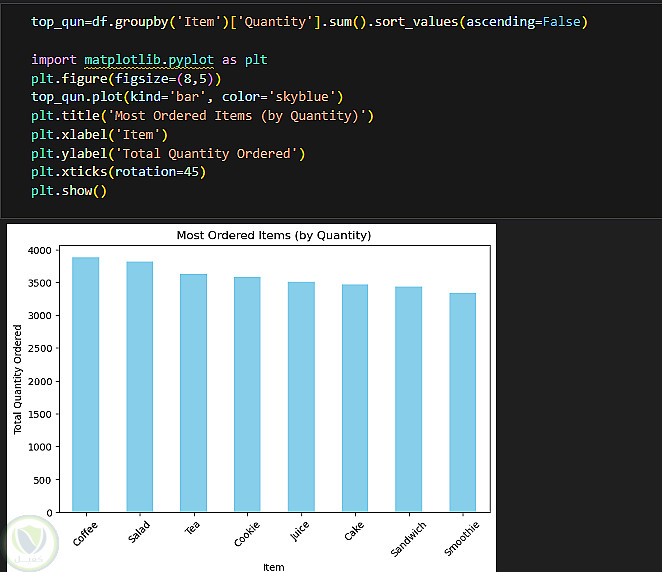
Task: Click the 'Coffee' x-axis tick label
Action: pos(84,531)
